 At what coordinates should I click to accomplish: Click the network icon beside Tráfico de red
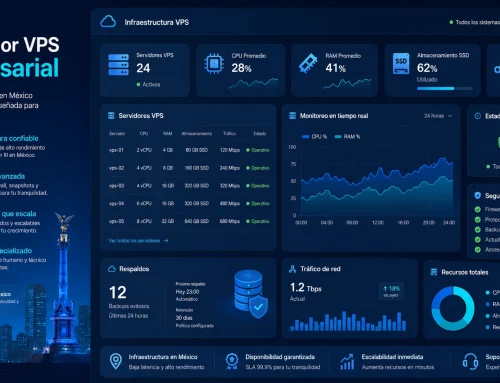click(292, 269)
